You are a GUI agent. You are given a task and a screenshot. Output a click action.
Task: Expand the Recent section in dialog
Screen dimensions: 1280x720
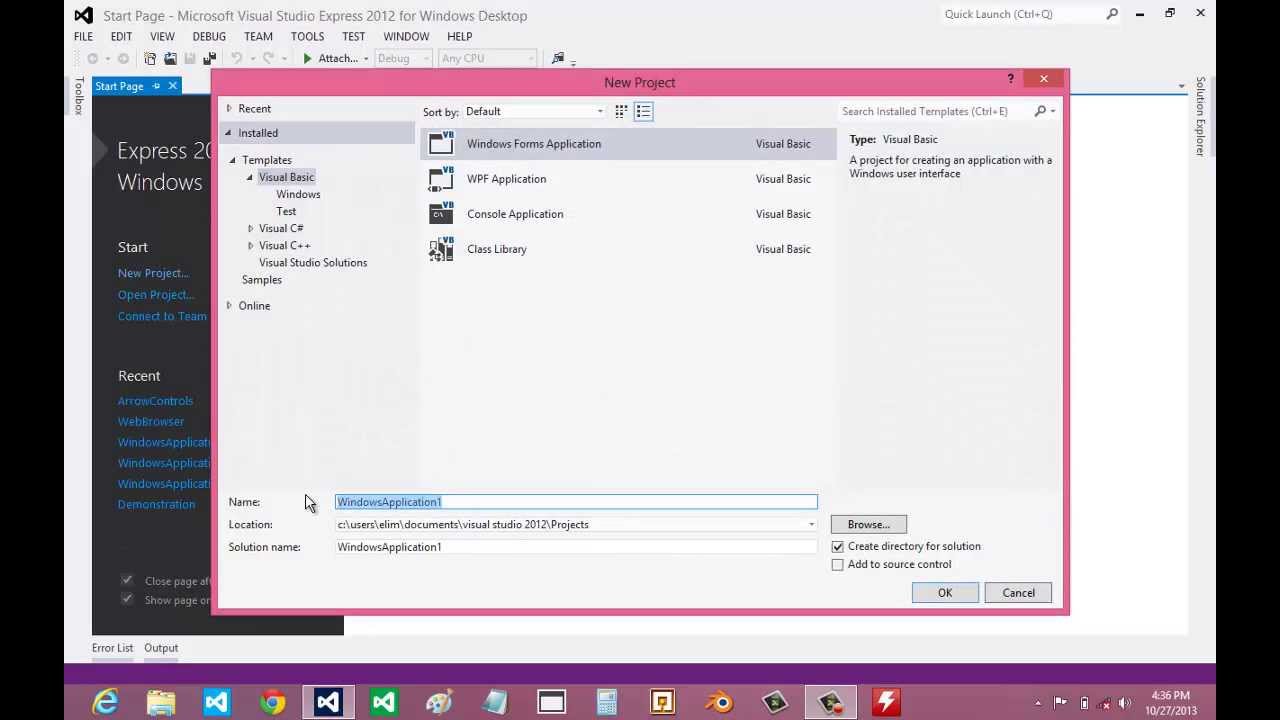pyautogui.click(x=229, y=108)
